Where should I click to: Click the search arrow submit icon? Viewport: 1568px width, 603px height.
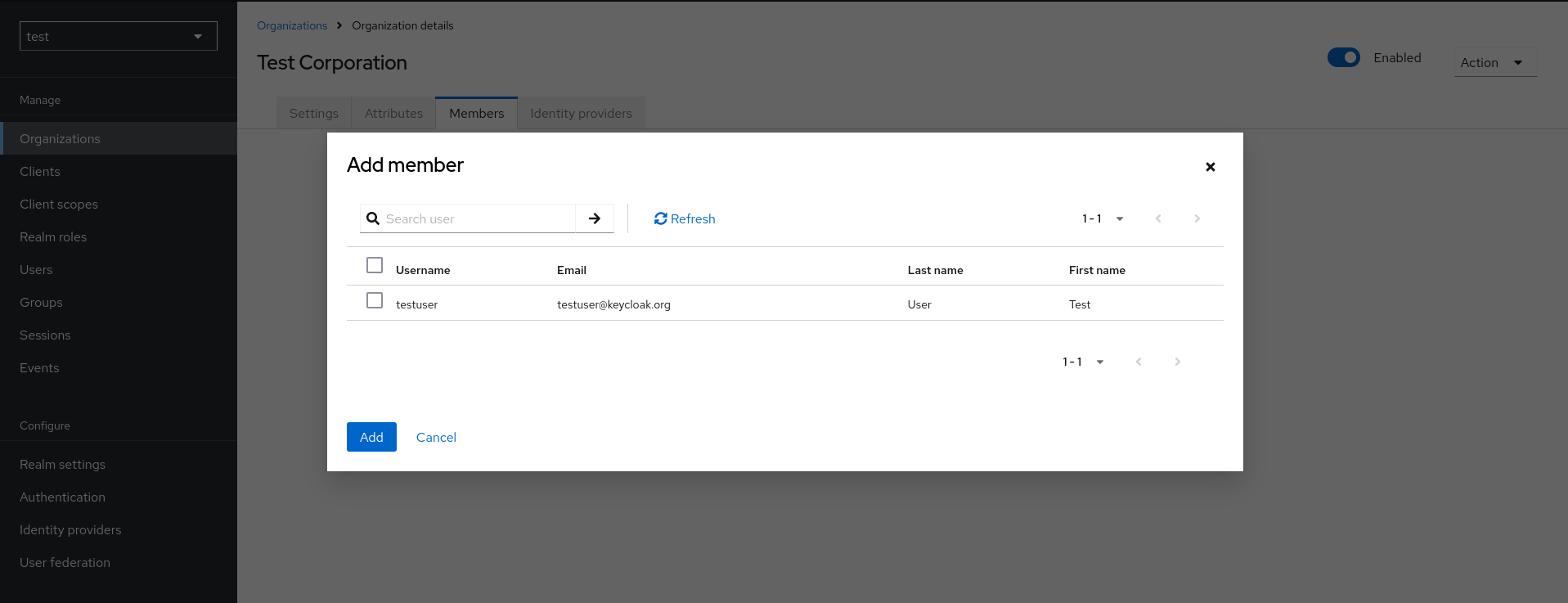[595, 218]
